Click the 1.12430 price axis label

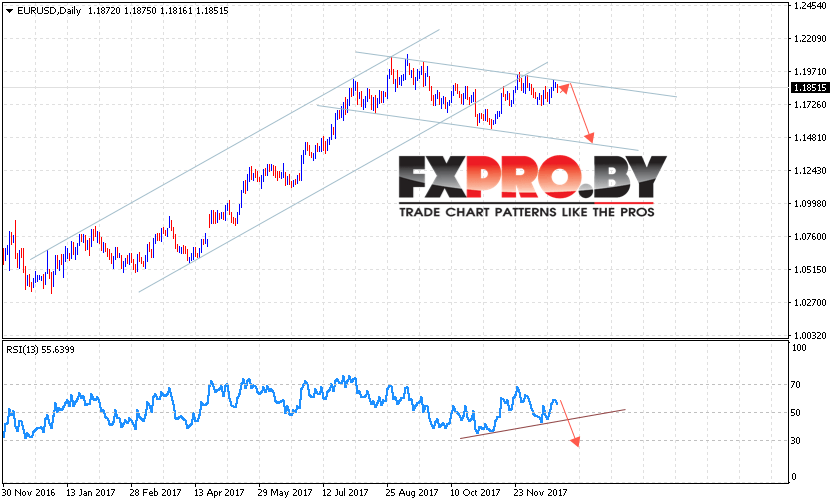point(810,171)
